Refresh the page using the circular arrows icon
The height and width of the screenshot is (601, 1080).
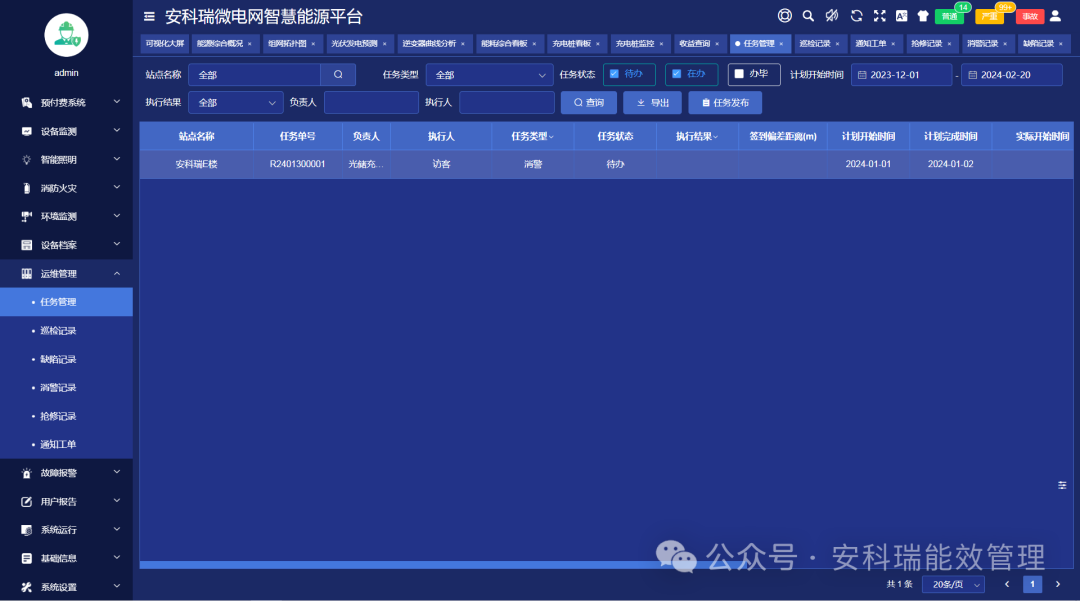click(x=857, y=16)
